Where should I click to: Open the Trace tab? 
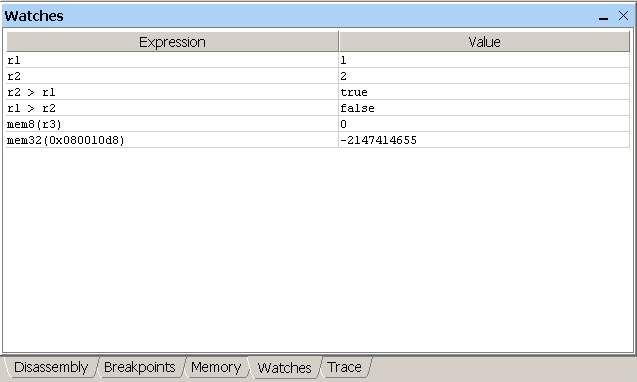point(344,367)
